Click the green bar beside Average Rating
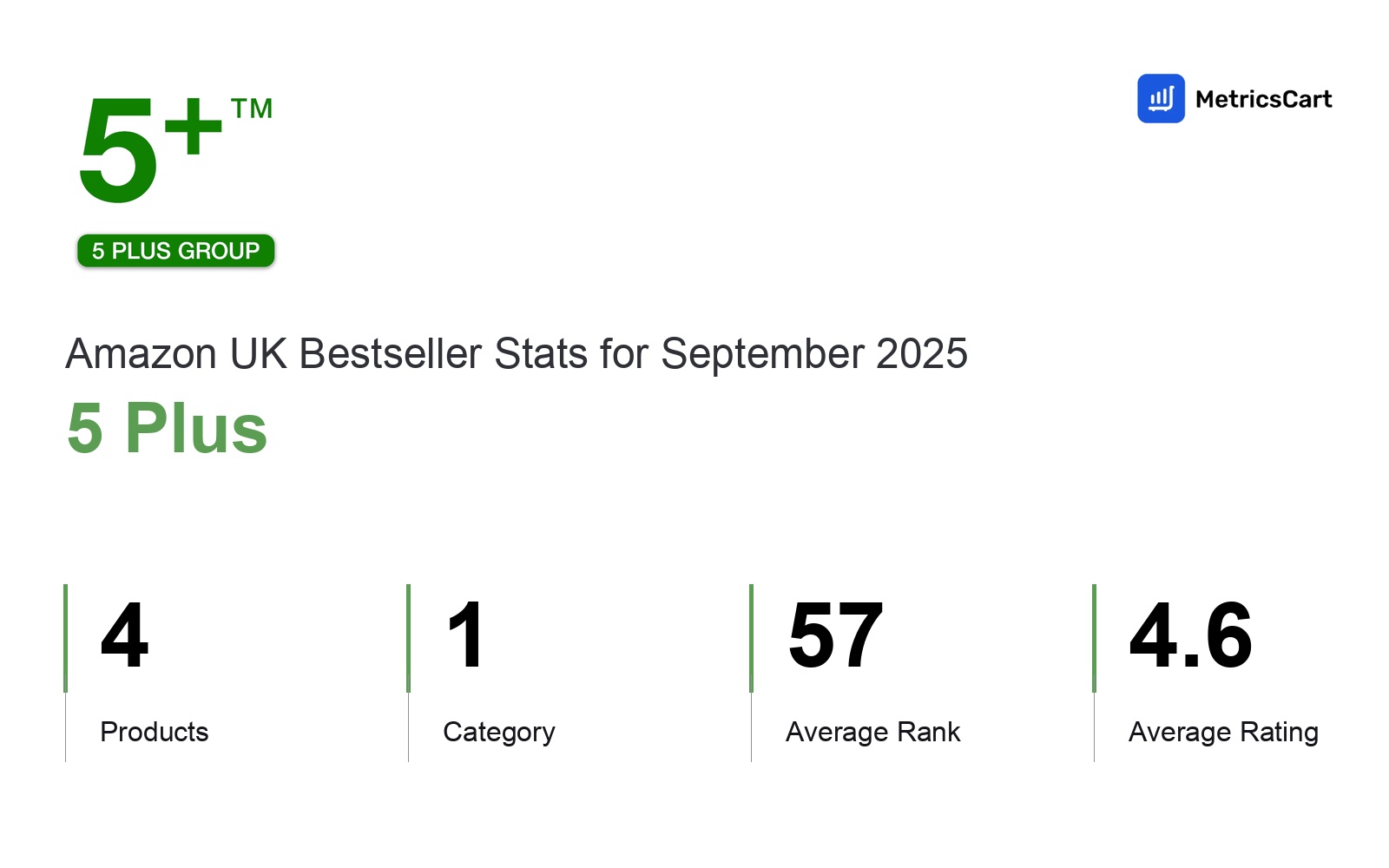The image size is (1389, 868). (1095, 638)
